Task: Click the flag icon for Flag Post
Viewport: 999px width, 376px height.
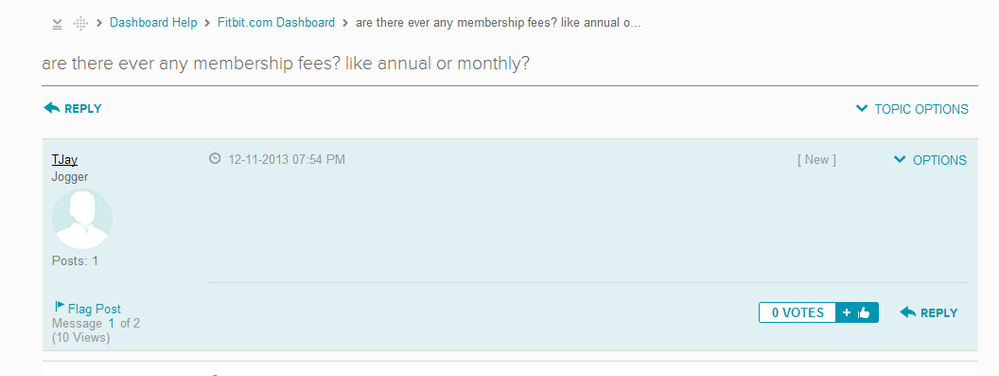Action: [60, 307]
